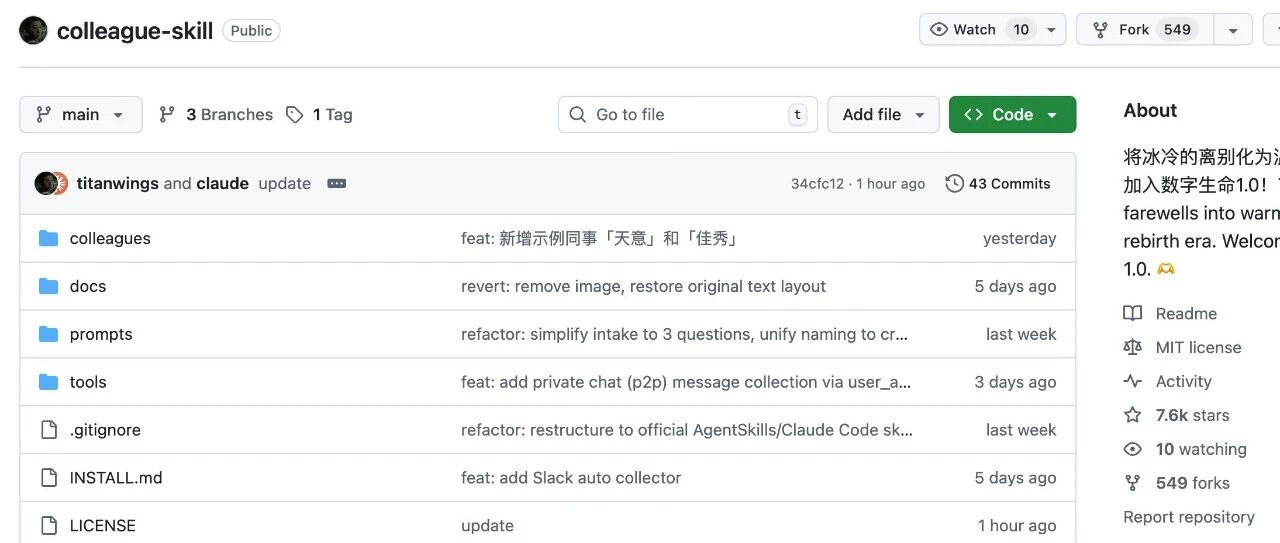Viewport: 1280px width, 543px height.
Task: Open colleagues commit message about 天意 and 佳秀
Action: click(599, 238)
